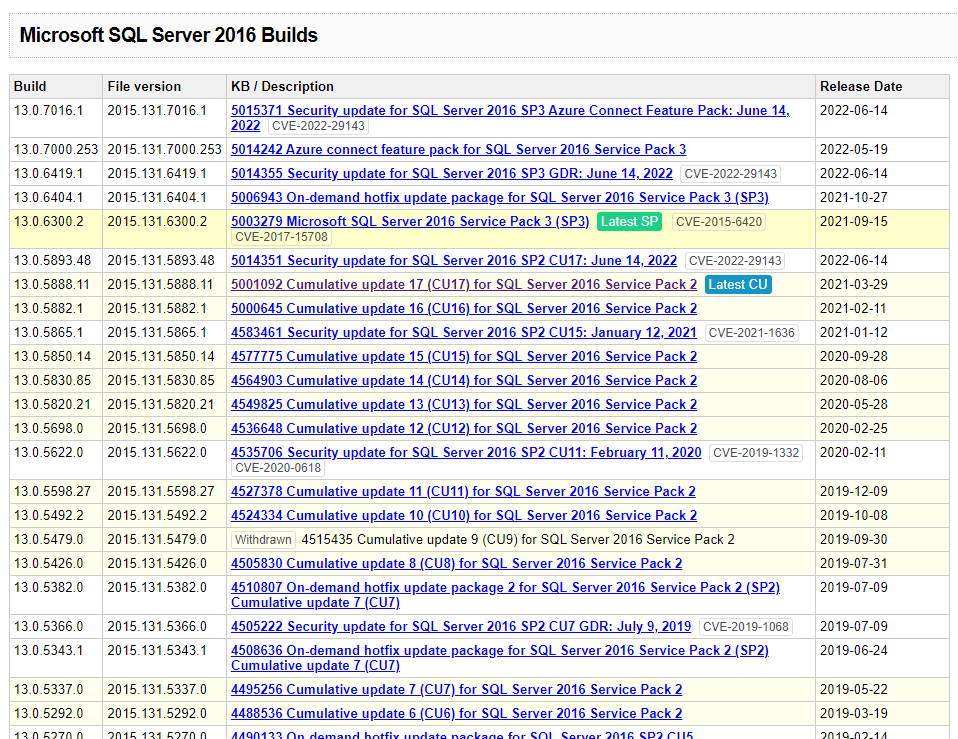Select file version 2015.131.5622.0

point(157,453)
